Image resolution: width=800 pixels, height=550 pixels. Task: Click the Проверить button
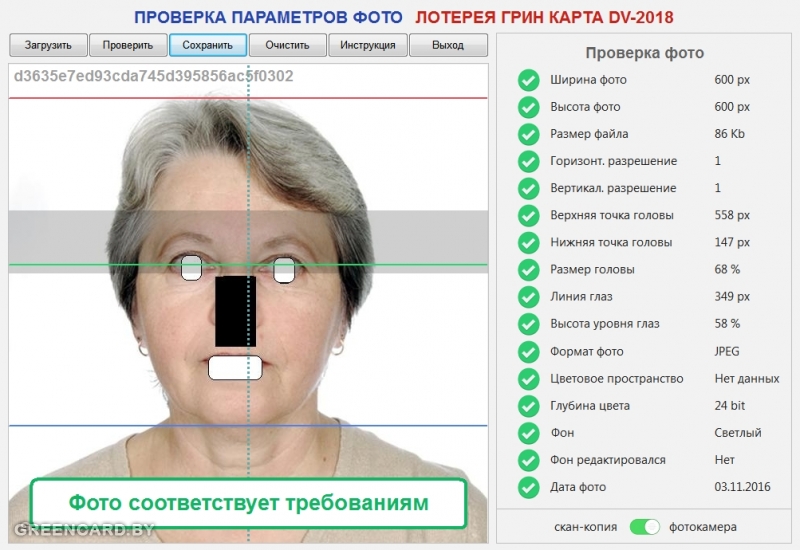[128, 45]
